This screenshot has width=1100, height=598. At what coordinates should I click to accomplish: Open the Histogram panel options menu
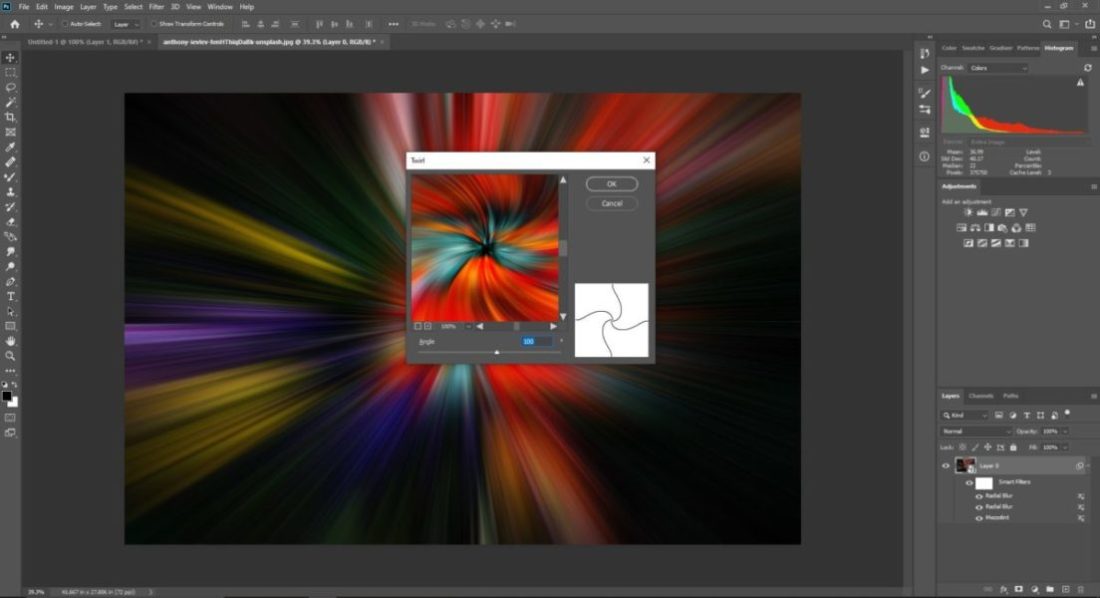pyautogui.click(x=1093, y=48)
